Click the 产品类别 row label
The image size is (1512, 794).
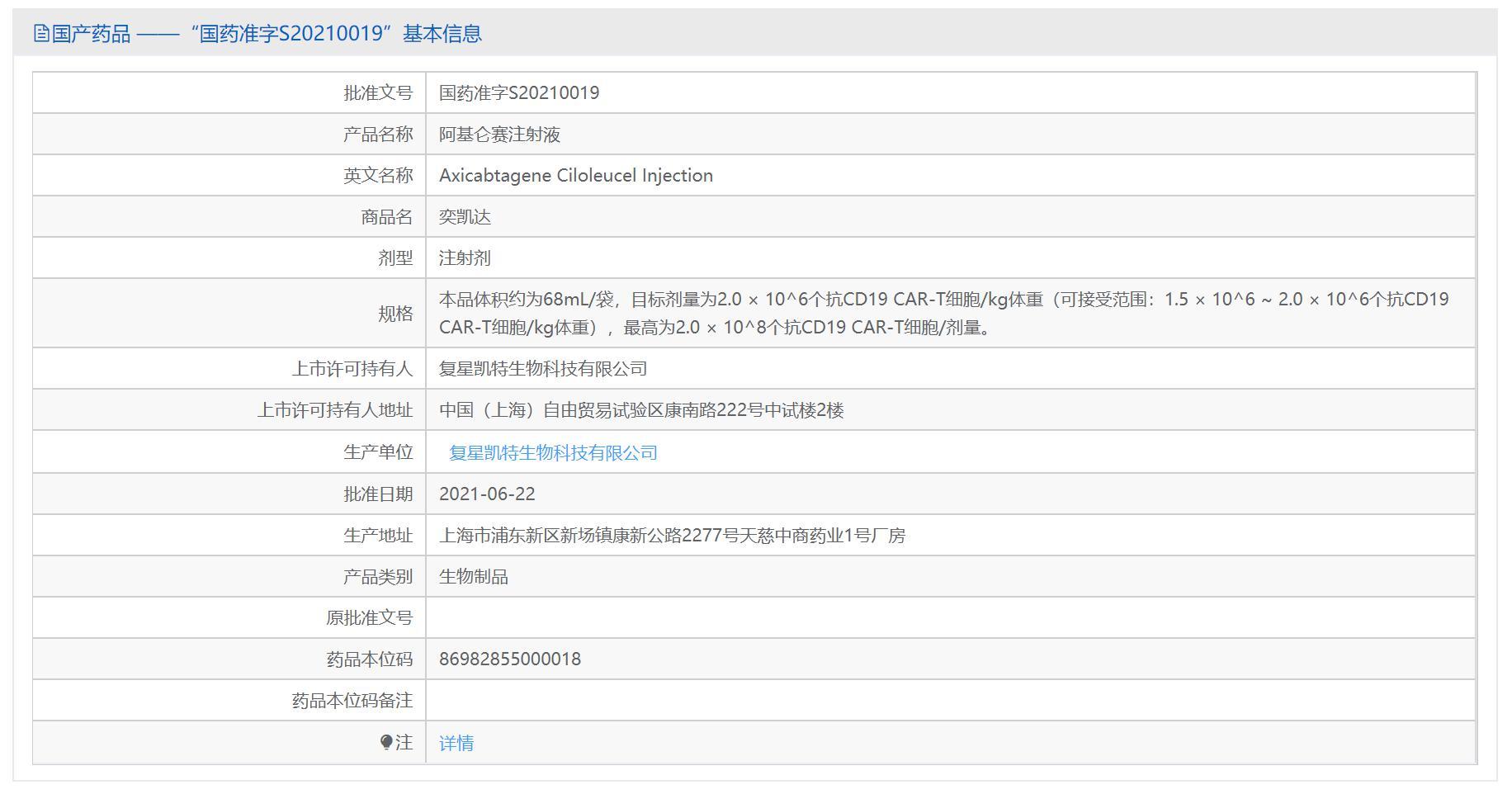coord(378,576)
